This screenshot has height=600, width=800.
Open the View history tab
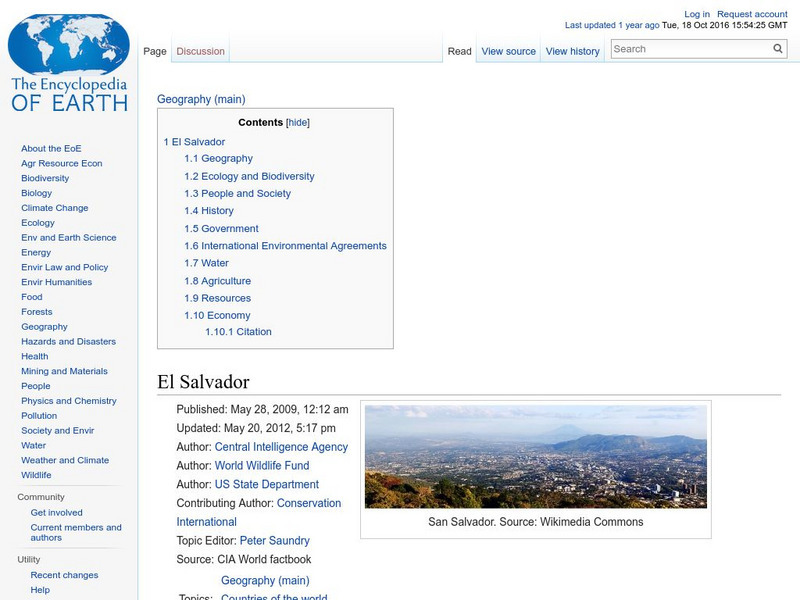coord(572,51)
